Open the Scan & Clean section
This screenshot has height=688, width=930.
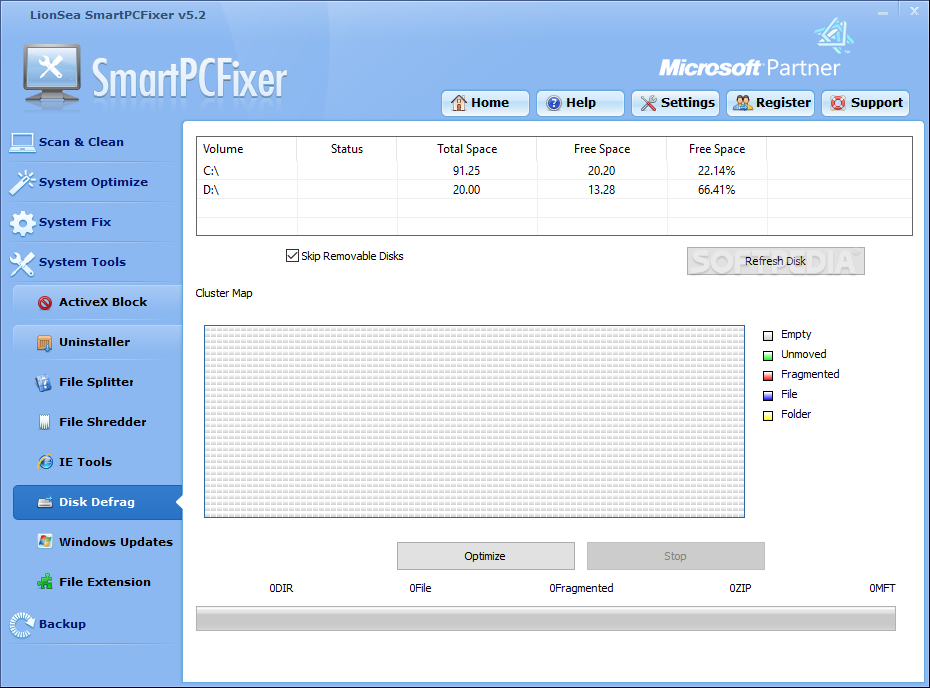click(81, 142)
